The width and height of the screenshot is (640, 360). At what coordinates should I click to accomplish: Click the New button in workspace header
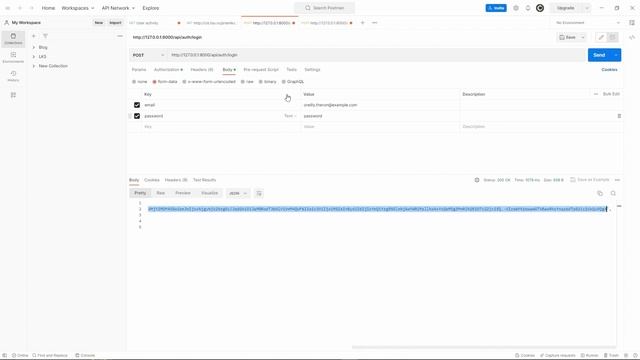point(99,23)
